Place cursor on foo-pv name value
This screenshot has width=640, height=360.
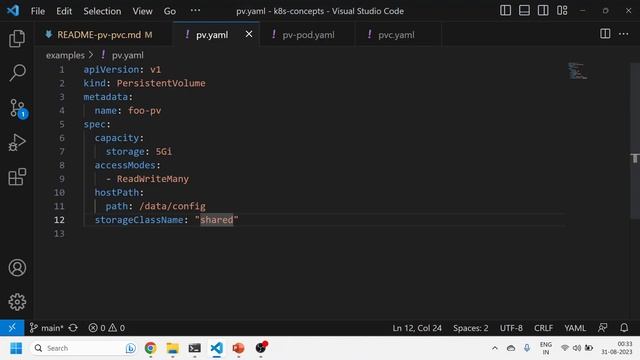pyautogui.click(x=144, y=111)
